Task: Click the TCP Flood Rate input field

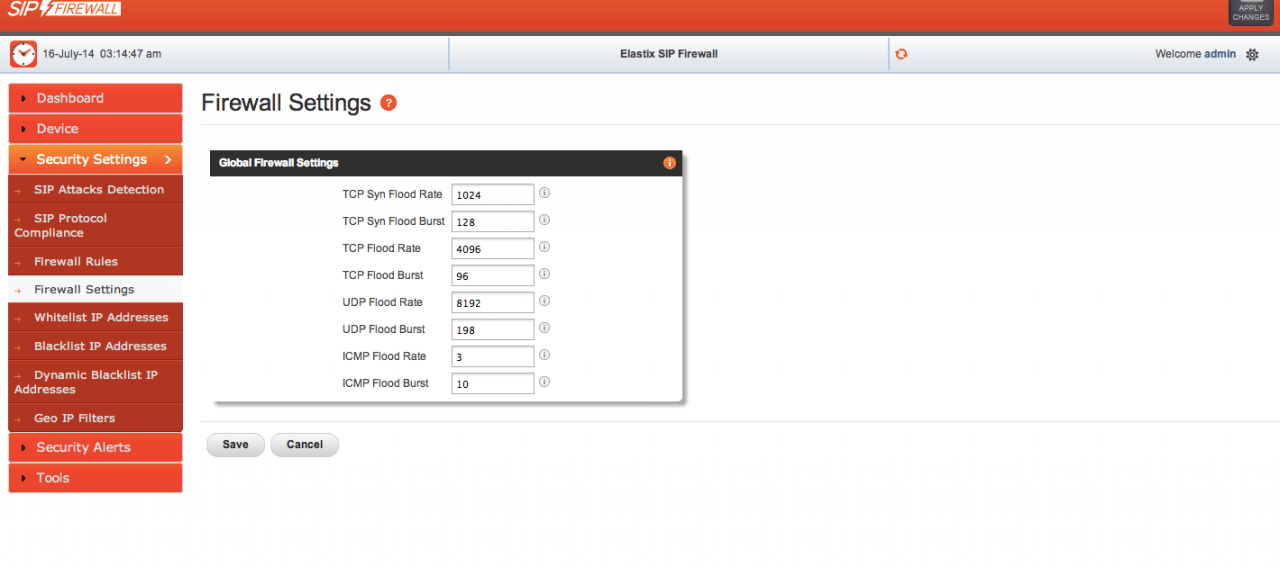Action: point(492,248)
